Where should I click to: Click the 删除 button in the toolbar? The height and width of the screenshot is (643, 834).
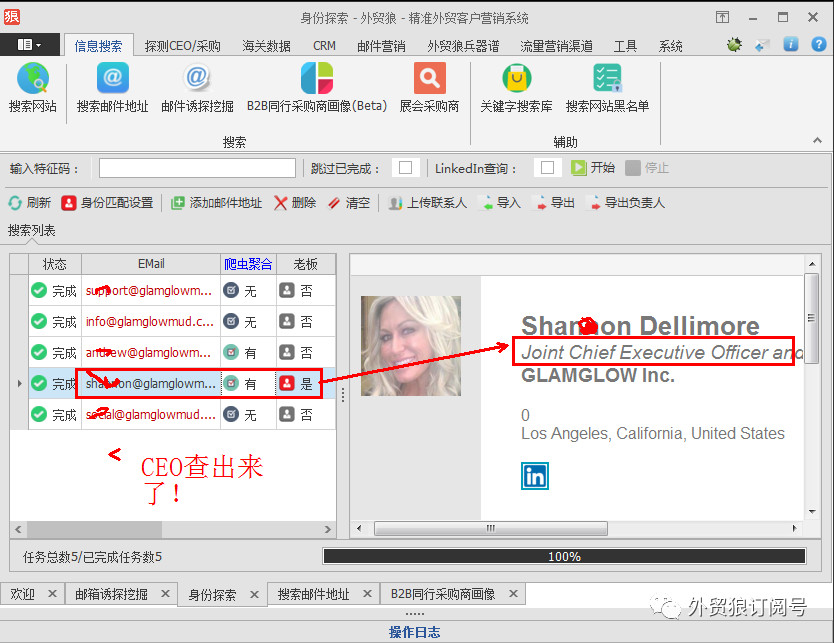(295, 203)
